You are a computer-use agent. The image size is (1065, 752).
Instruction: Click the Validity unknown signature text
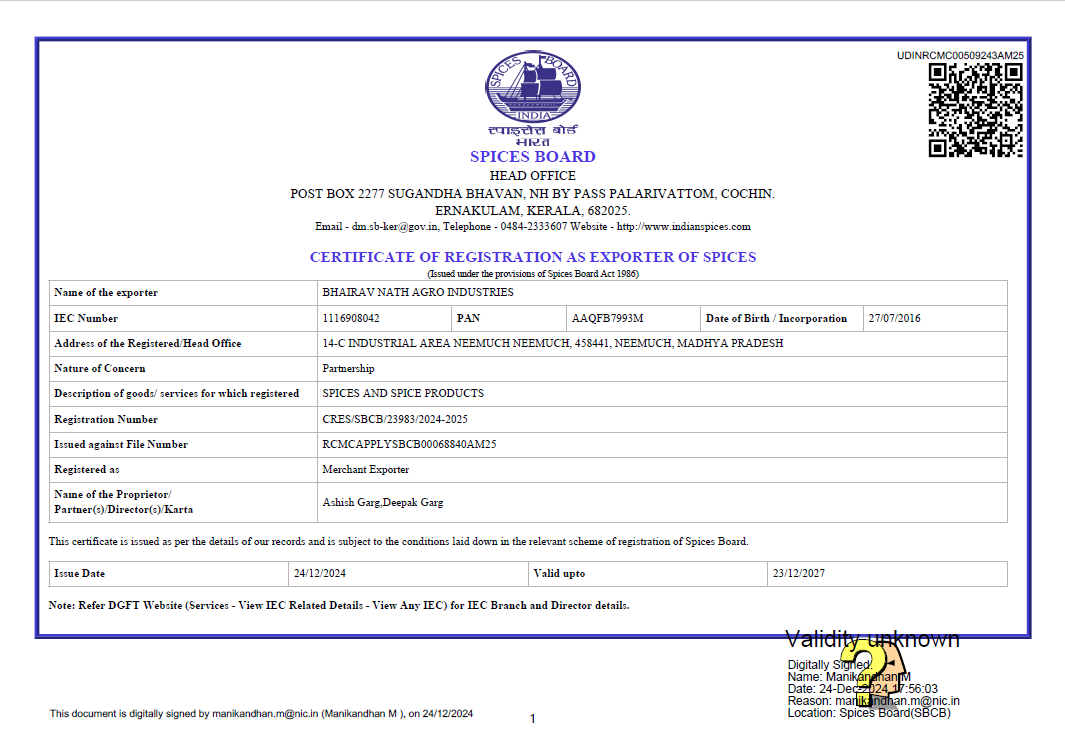tap(872, 640)
